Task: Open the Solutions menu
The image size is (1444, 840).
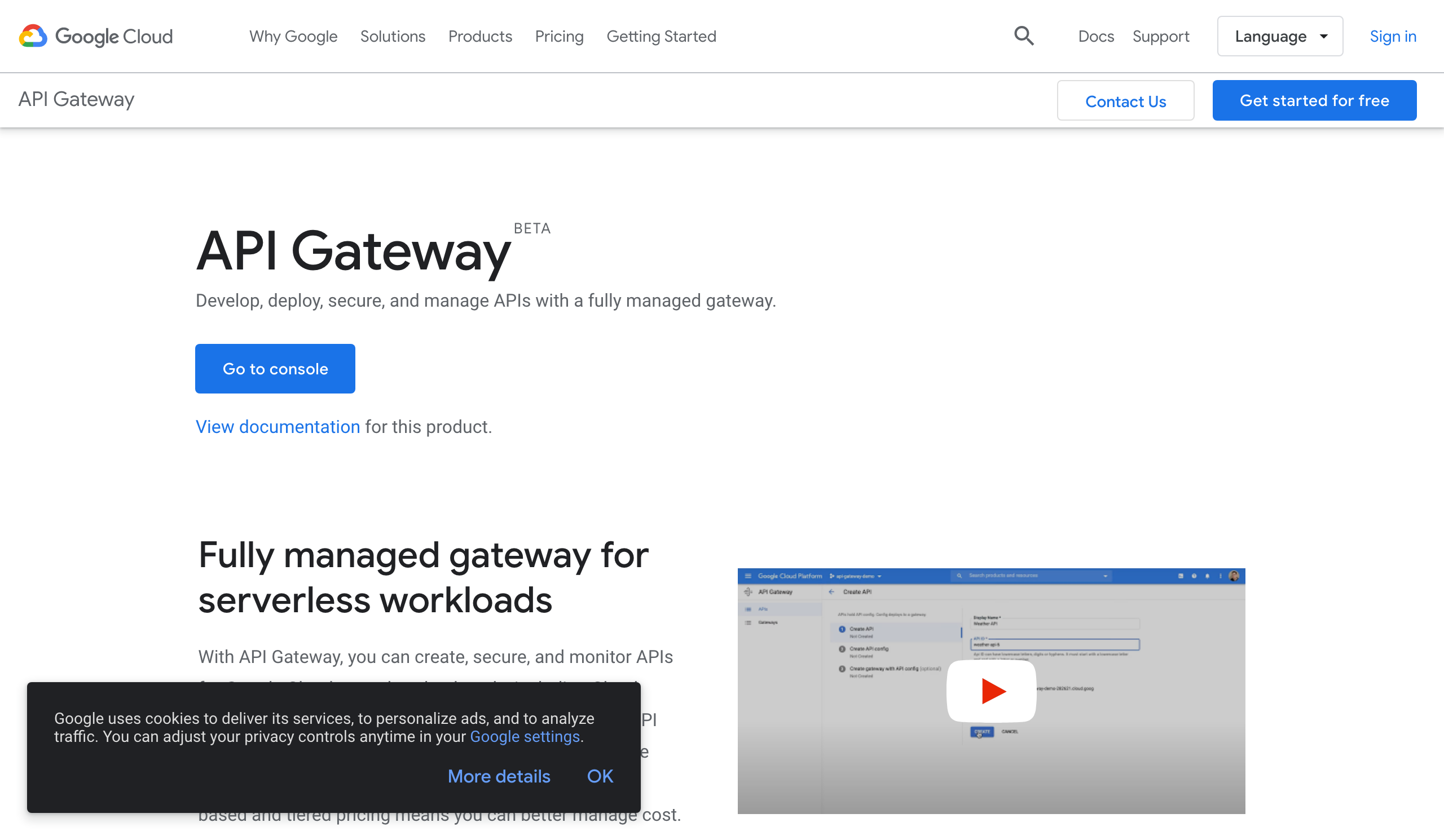Action: (x=393, y=36)
